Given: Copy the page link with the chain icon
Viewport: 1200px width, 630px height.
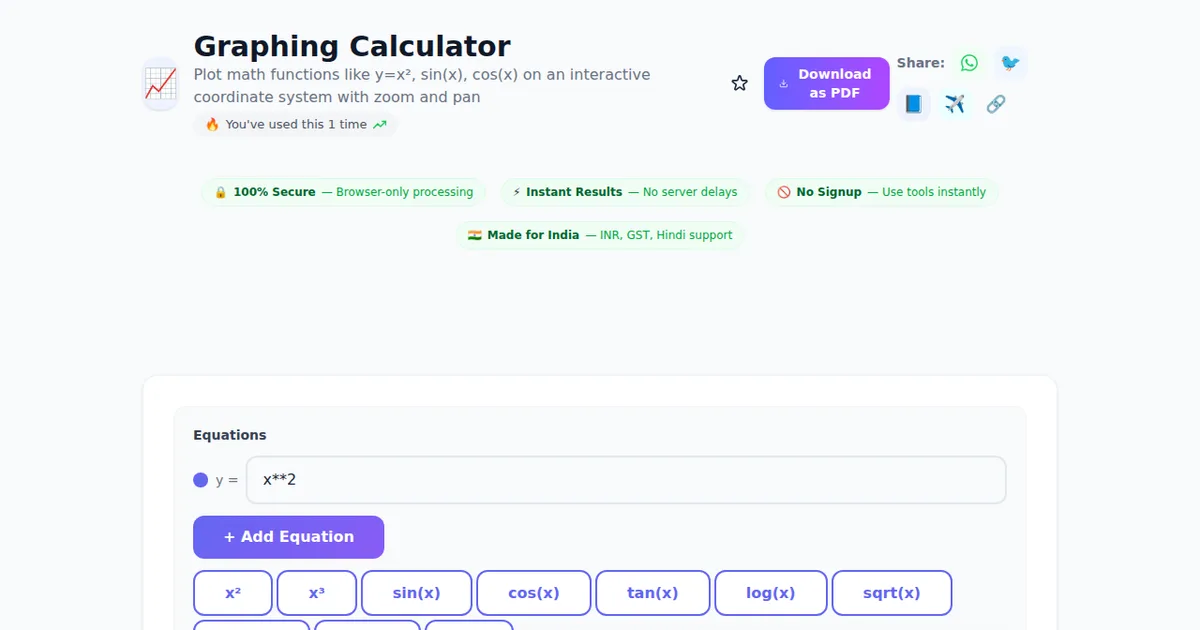Looking at the screenshot, I should click(x=995, y=104).
